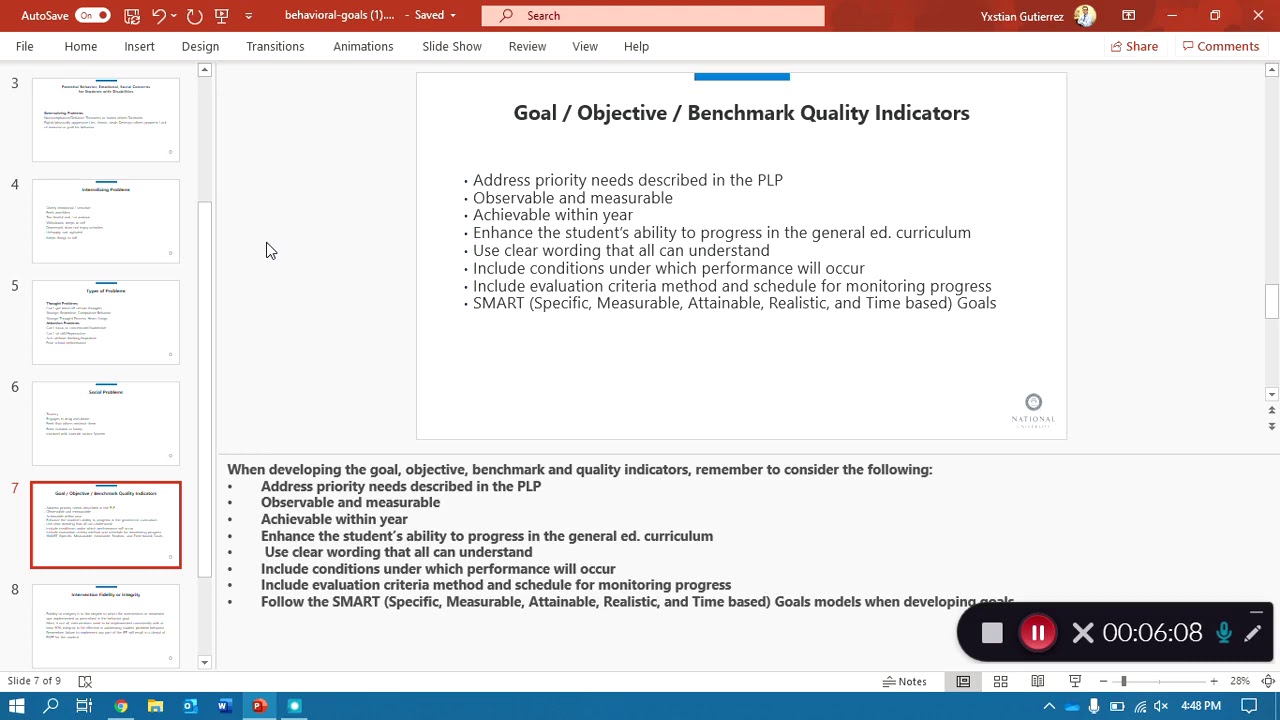Open Google Chrome from taskbar
The image size is (1280, 720).
tap(121, 706)
